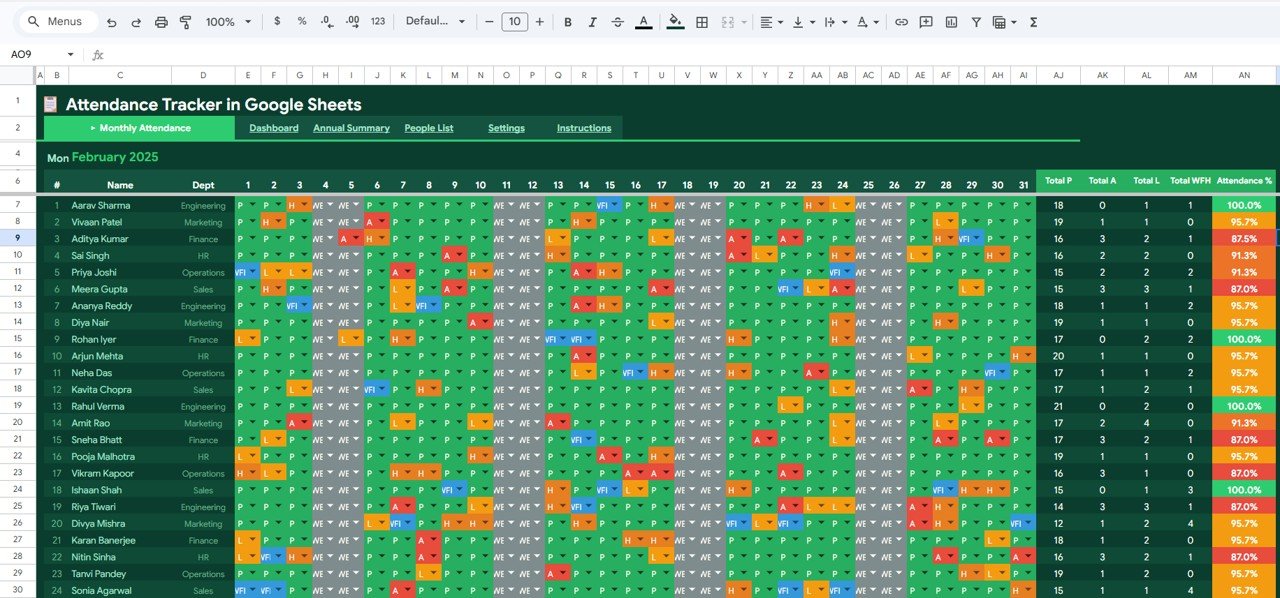1280x598 pixels.
Task: Follow the People List link
Action: [428, 128]
